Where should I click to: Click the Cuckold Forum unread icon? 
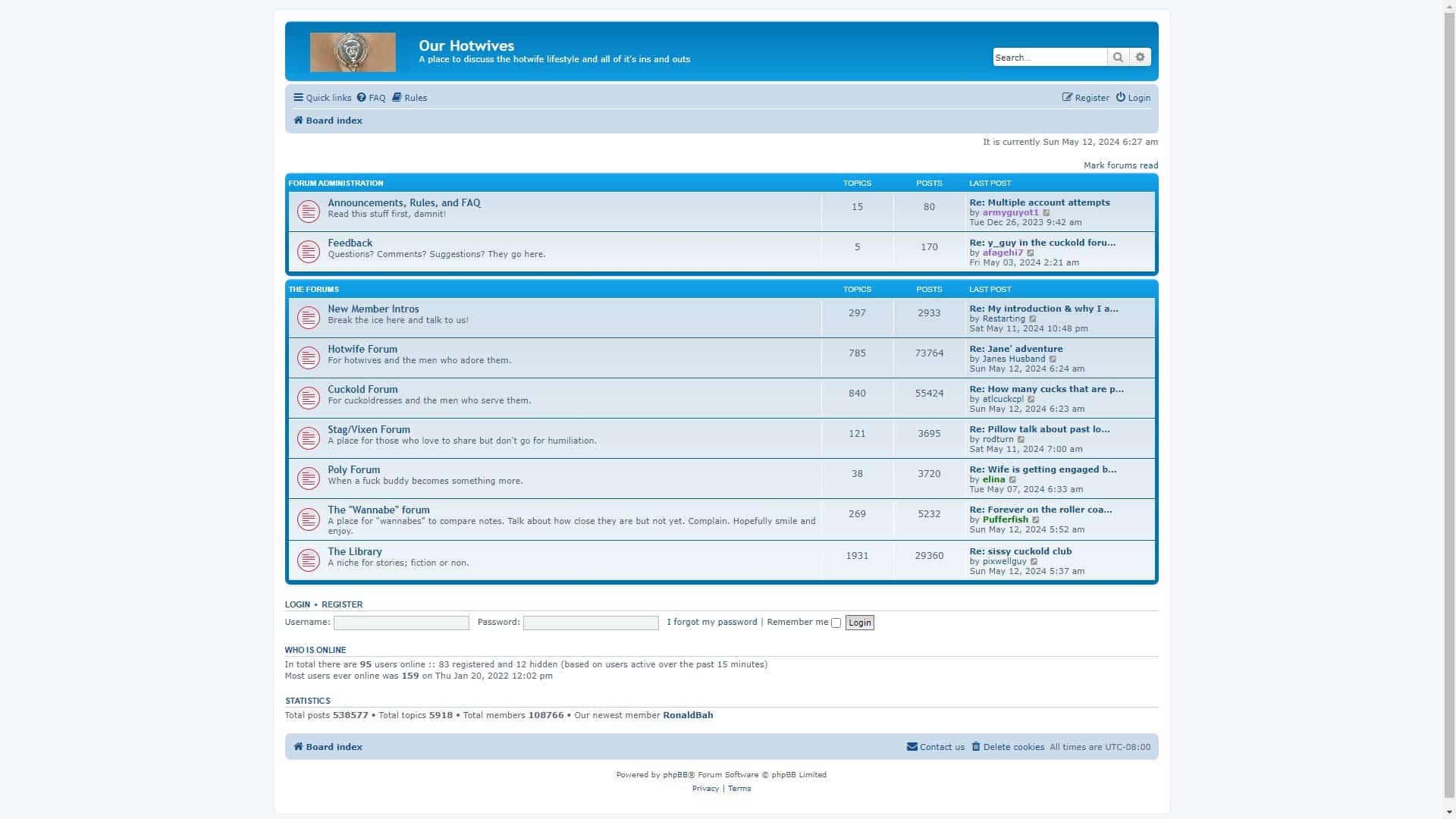[x=308, y=397]
